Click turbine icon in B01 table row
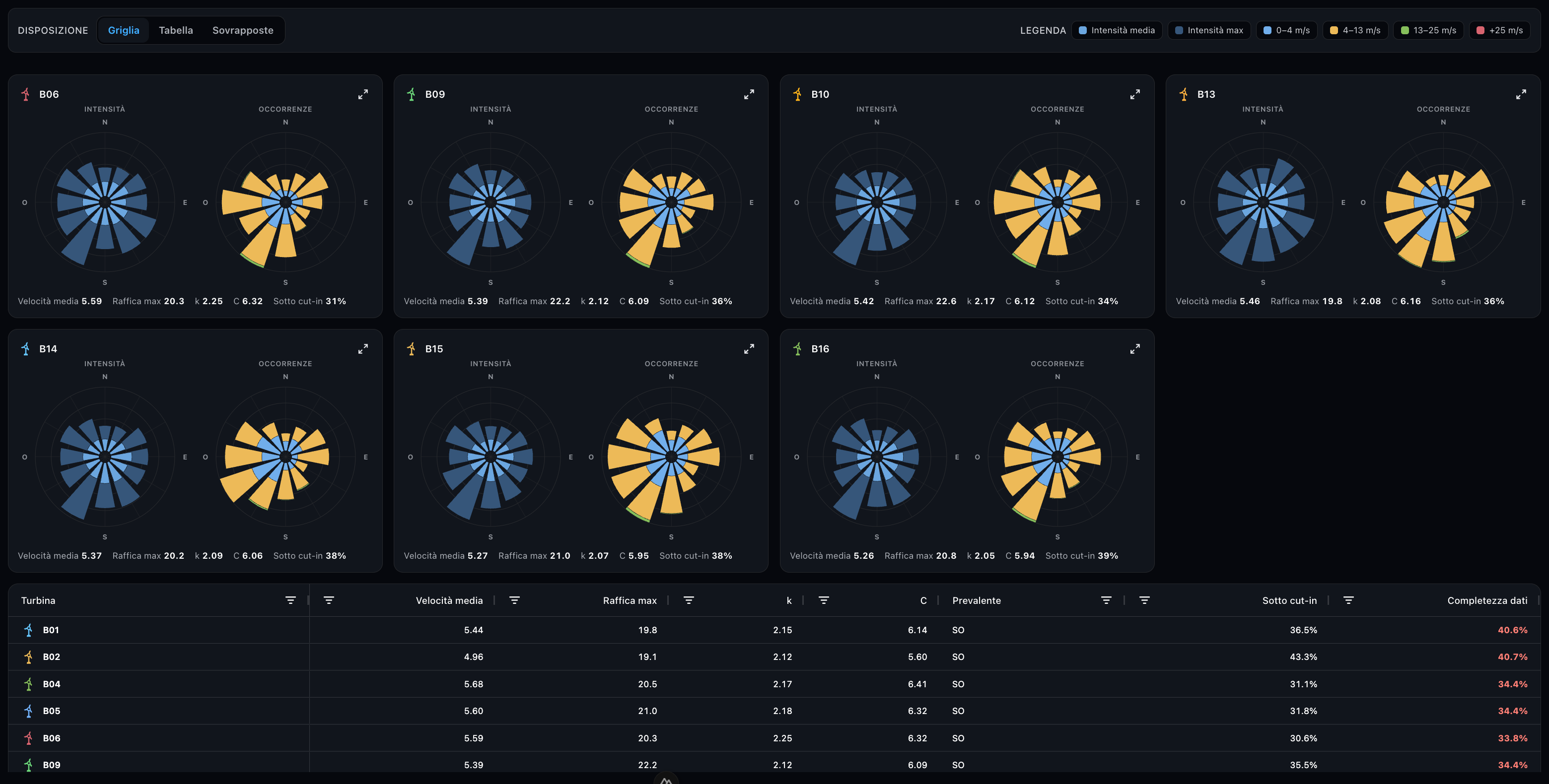1549x784 pixels. pyautogui.click(x=28, y=630)
